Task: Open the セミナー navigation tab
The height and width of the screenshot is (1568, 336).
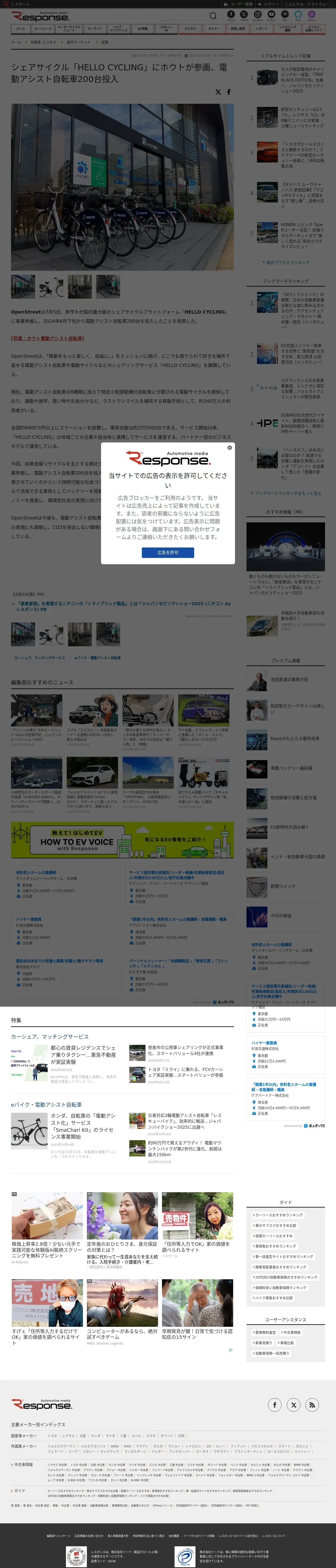Action: 214,28
